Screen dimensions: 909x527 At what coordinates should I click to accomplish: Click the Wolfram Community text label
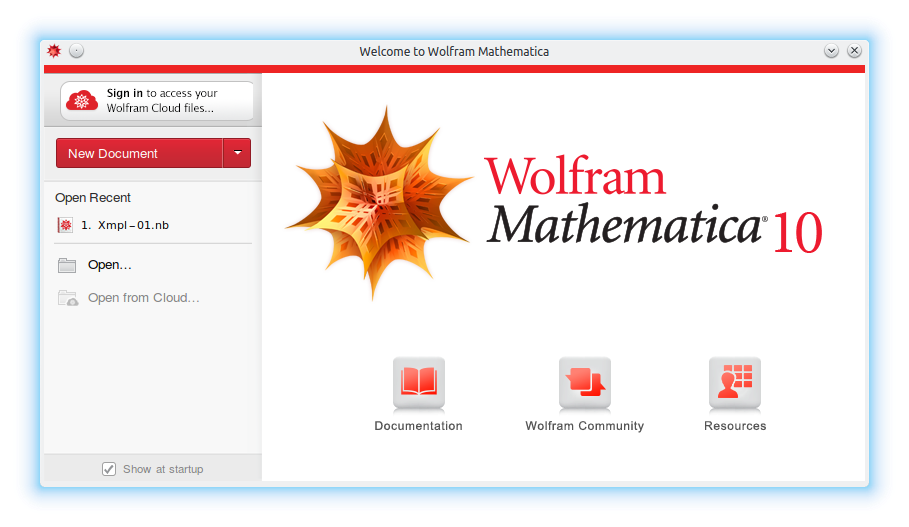click(x=584, y=426)
